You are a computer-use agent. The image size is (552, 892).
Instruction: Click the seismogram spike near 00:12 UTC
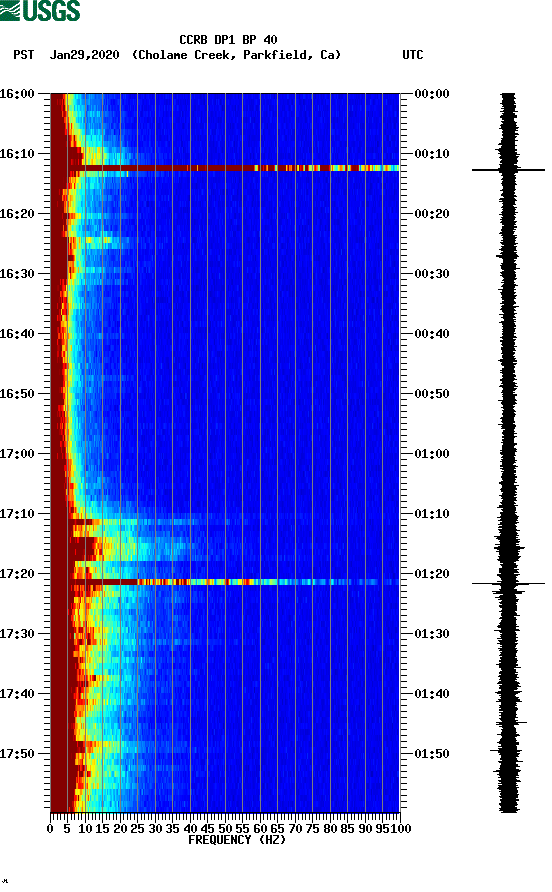coord(508,170)
